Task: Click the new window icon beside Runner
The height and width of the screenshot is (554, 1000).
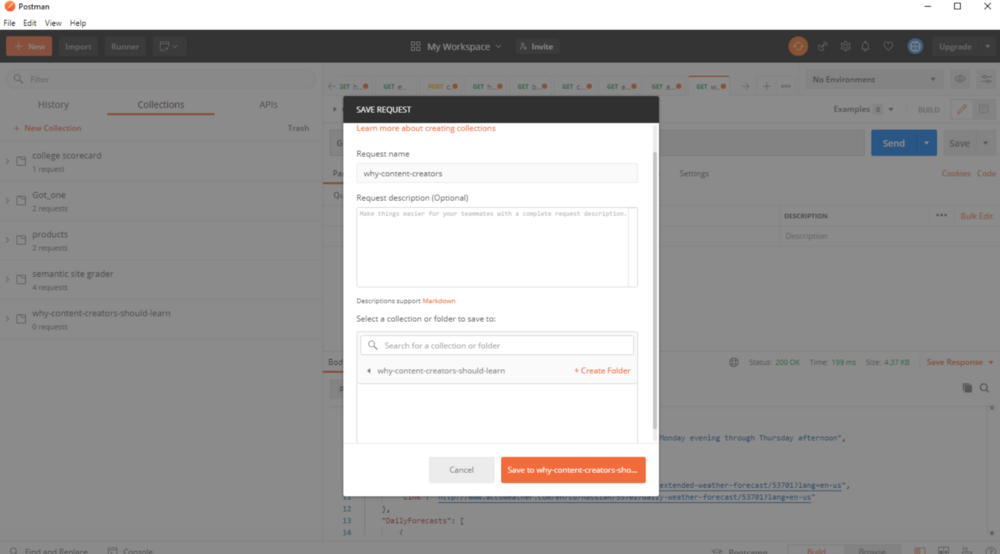Action: (169, 47)
